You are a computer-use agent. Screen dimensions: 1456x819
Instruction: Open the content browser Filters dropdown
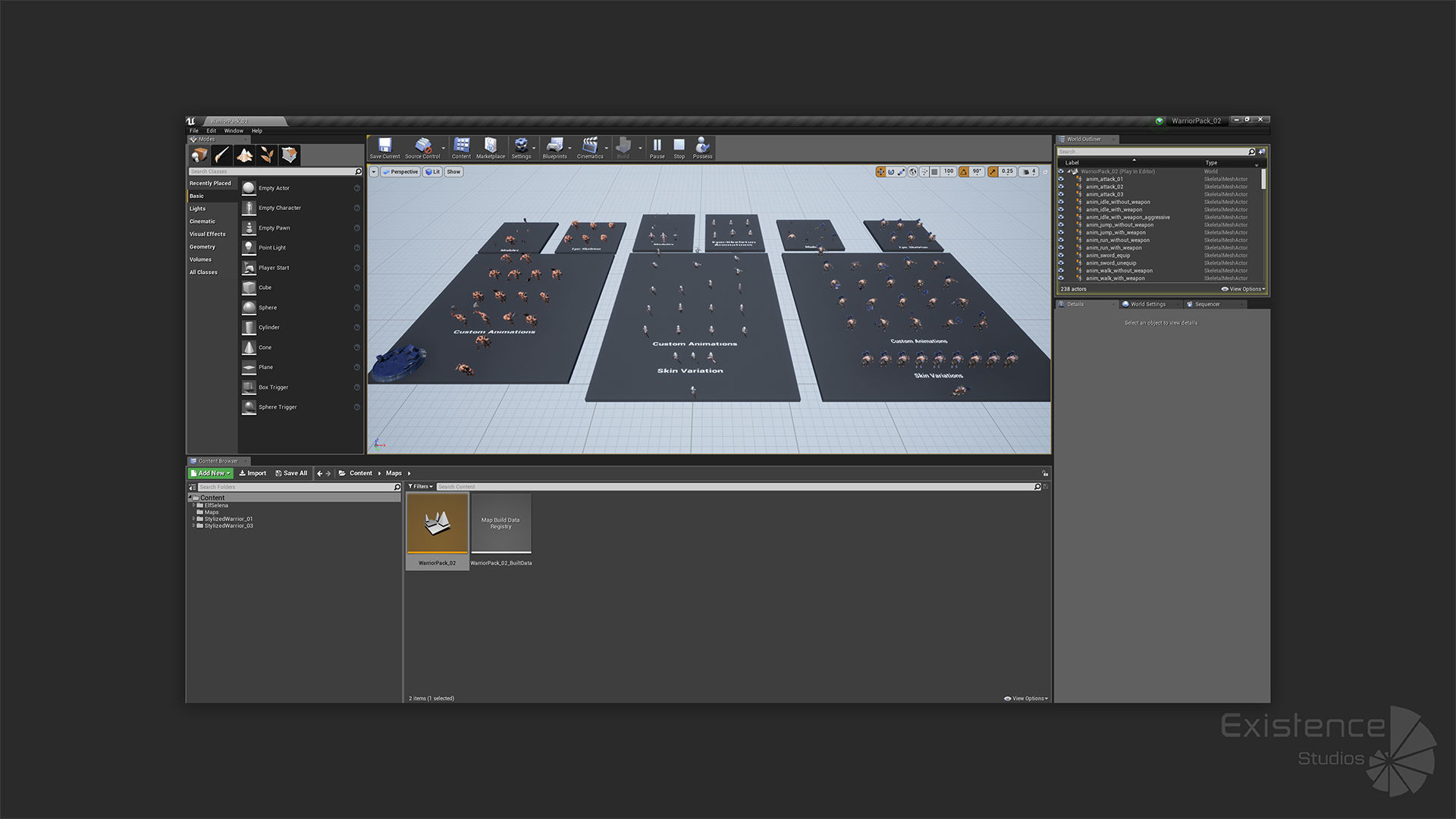click(x=420, y=487)
